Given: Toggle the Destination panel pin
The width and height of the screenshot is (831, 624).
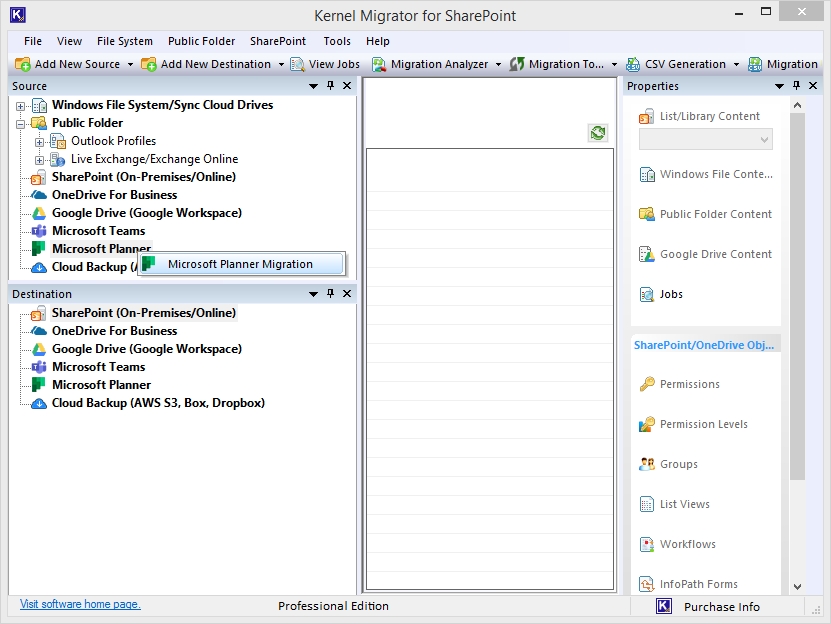Looking at the screenshot, I should coord(331,293).
